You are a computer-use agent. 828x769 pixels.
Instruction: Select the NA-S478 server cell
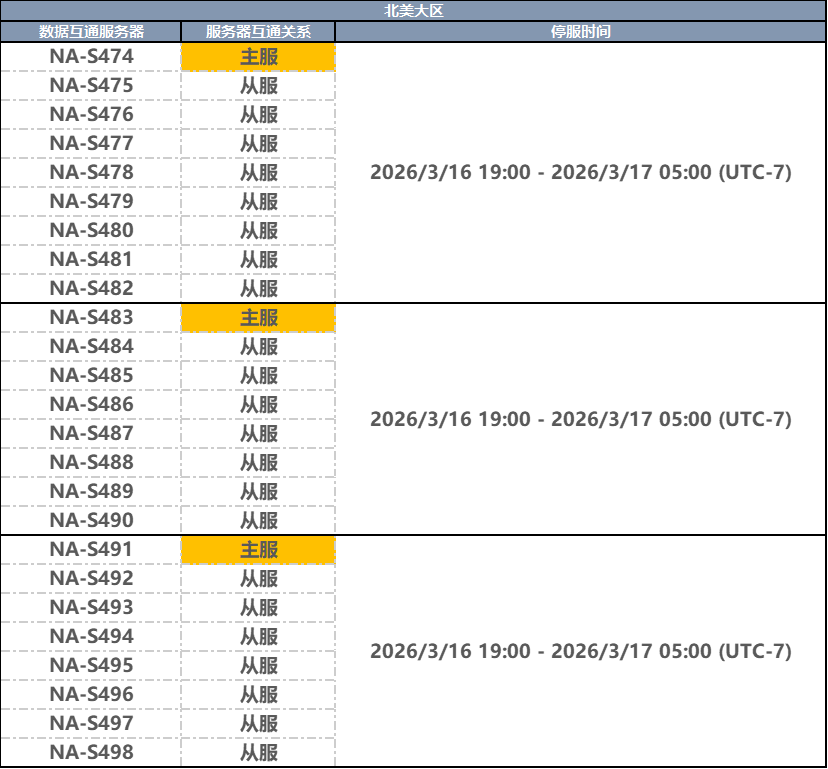[91, 173]
